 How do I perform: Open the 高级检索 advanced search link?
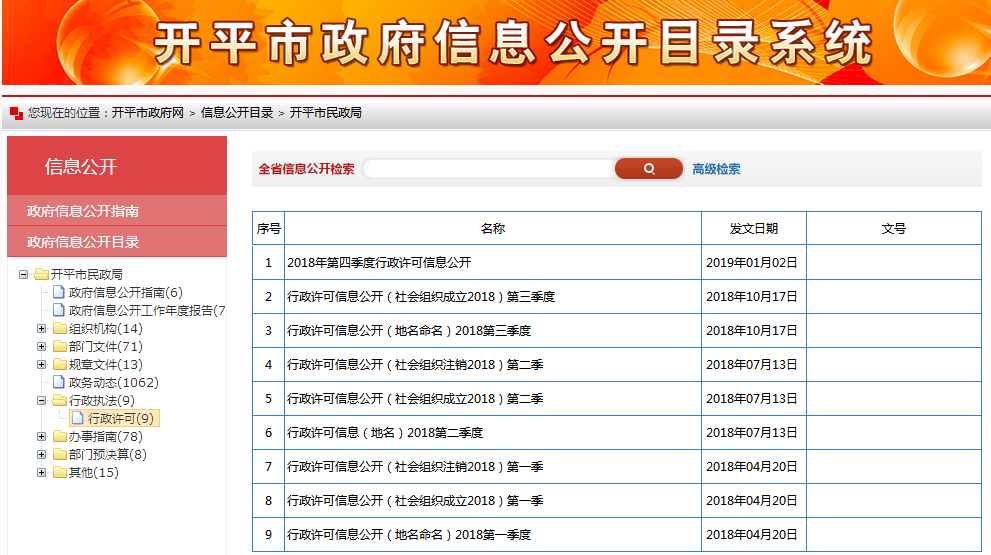pyautogui.click(x=716, y=169)
